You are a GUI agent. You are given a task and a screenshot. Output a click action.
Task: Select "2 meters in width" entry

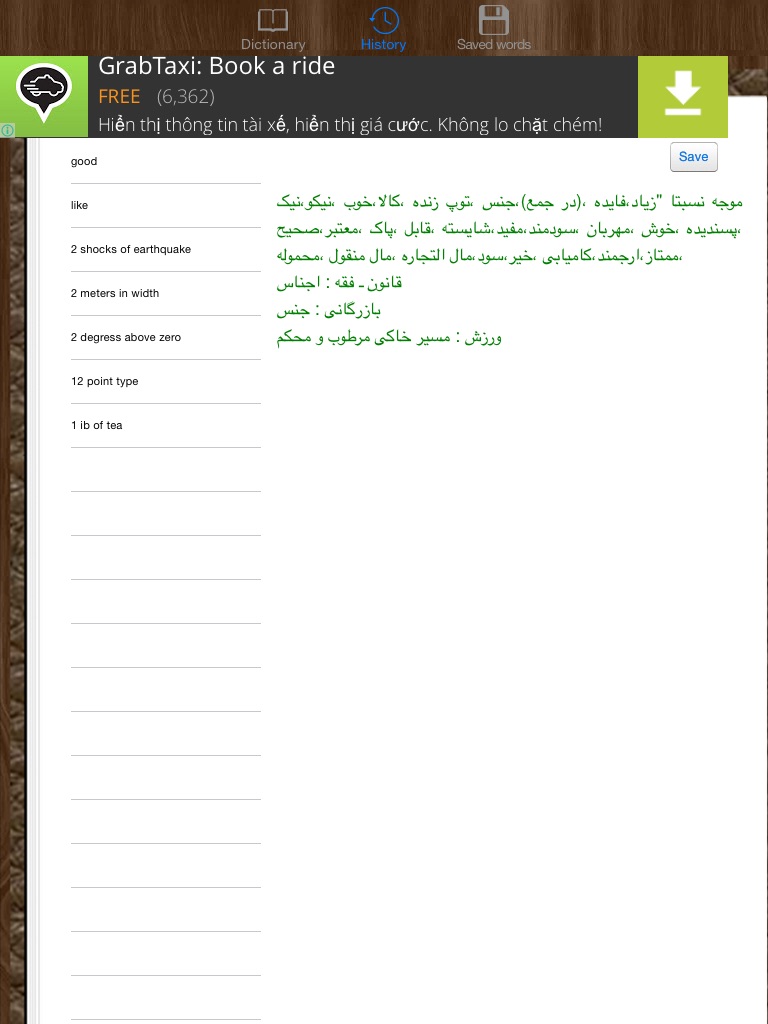point(166,293)
